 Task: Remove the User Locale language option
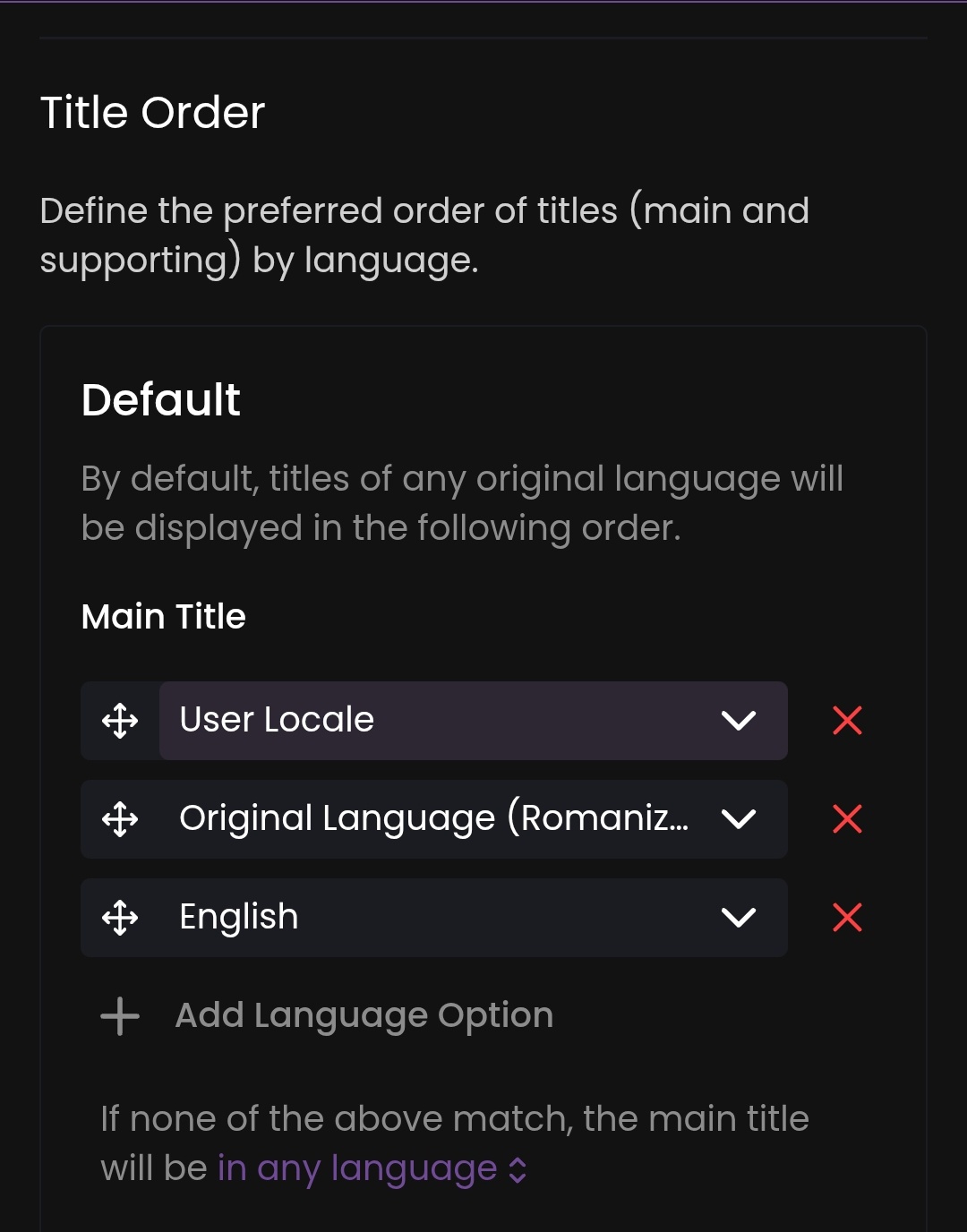(x=847, y=721)
